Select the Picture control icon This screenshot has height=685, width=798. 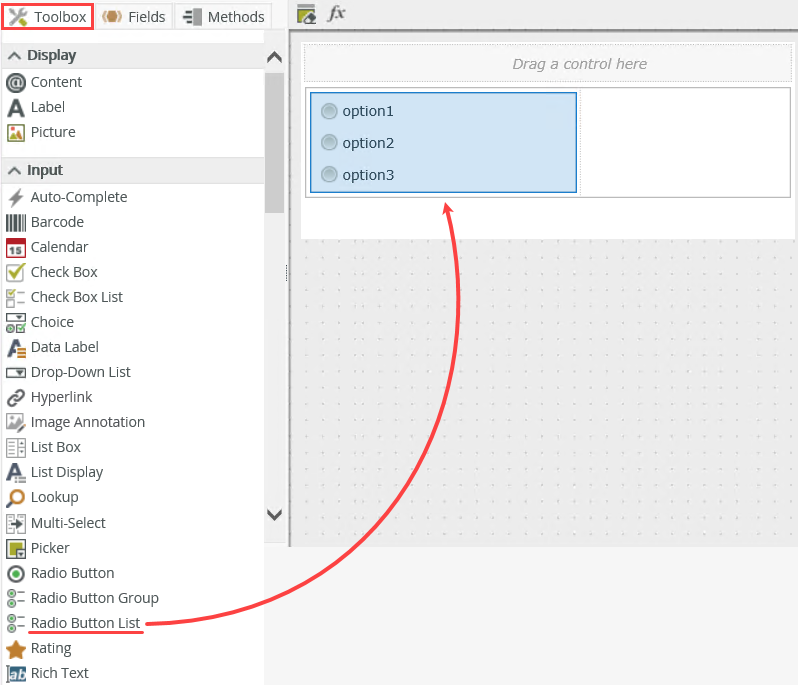[16, 133]
